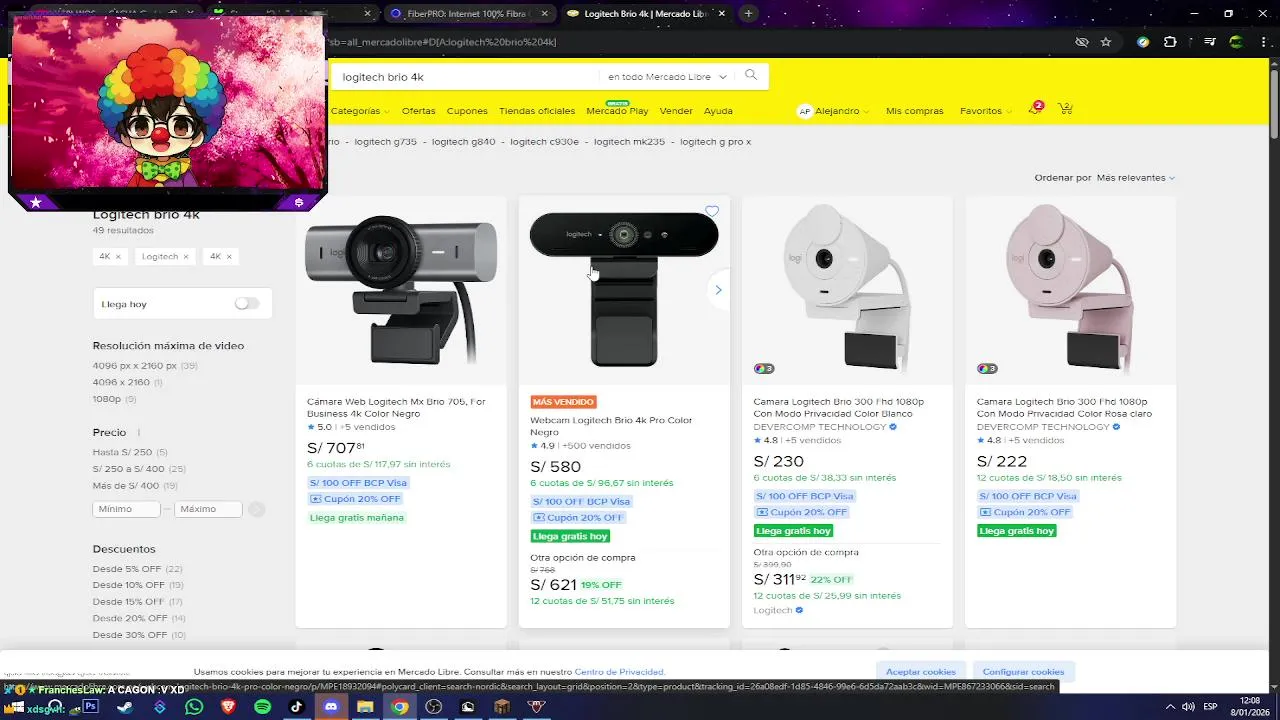Viewport: 1280px width, 720px height.
Task: Open TikTok from the taskbar
Action: [x=297, y=706]
